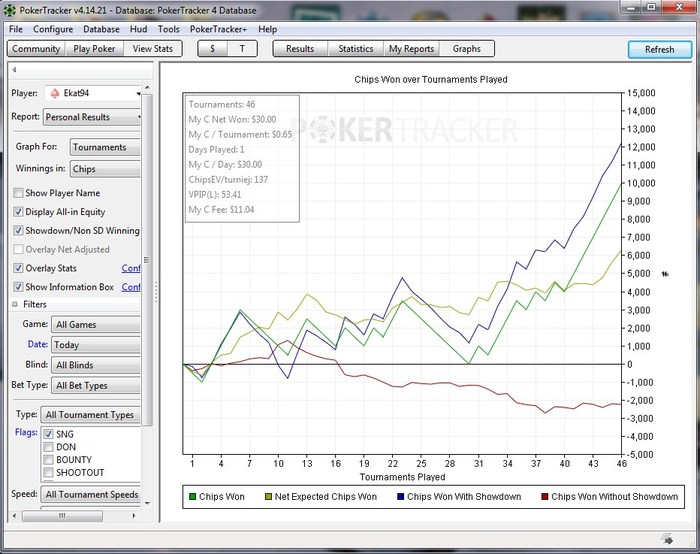Open the File menu
This screenshot has height=554, width=700.
point(16,29)
